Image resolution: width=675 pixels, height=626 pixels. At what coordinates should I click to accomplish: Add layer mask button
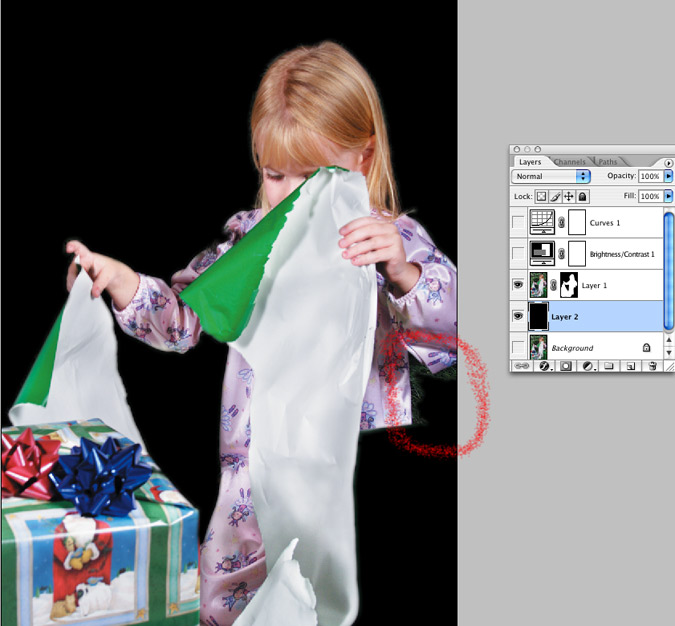click(x=566, y=366)
